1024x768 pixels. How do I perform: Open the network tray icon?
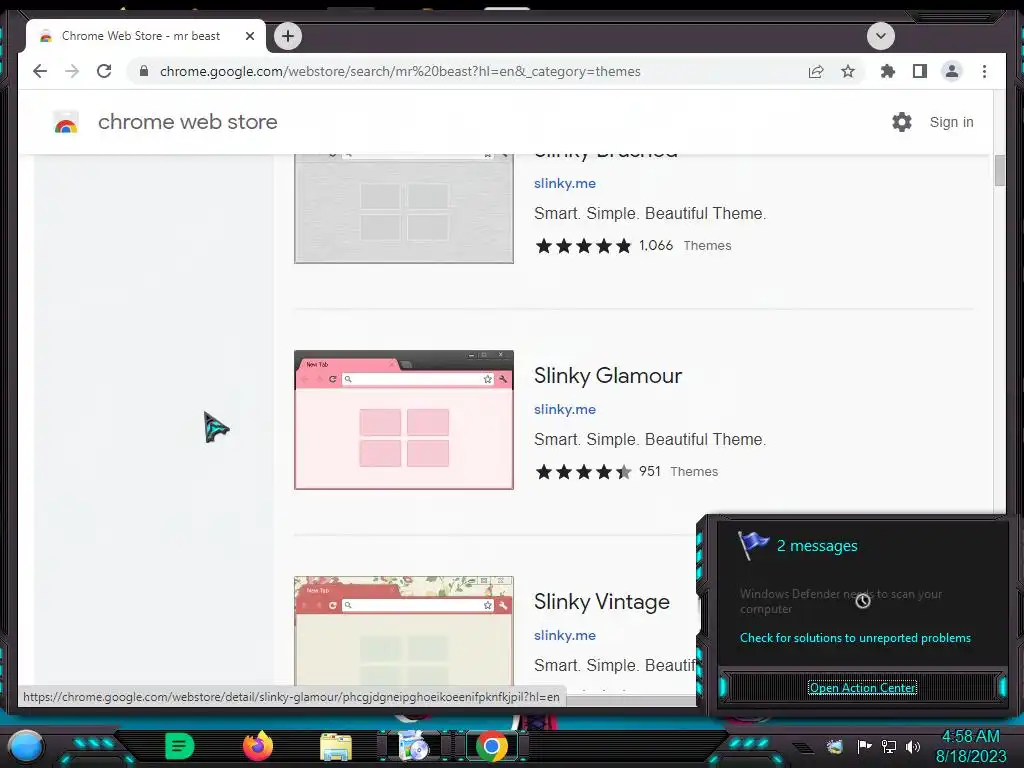889,746
